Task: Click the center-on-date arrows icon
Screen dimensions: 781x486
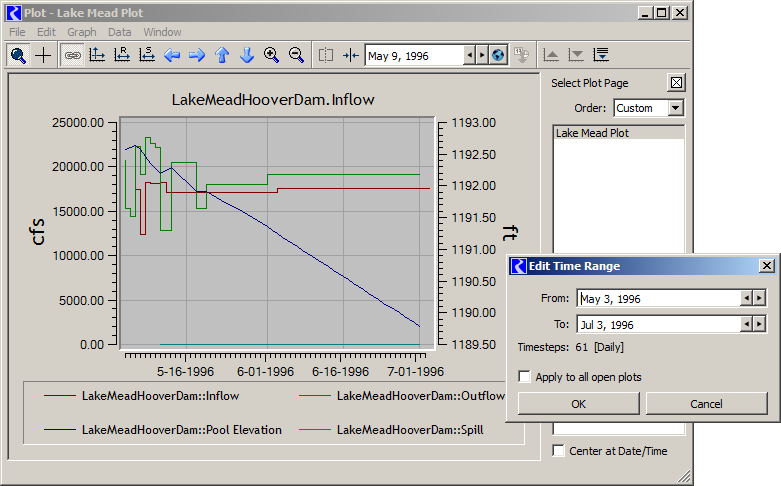Action: 351,55
